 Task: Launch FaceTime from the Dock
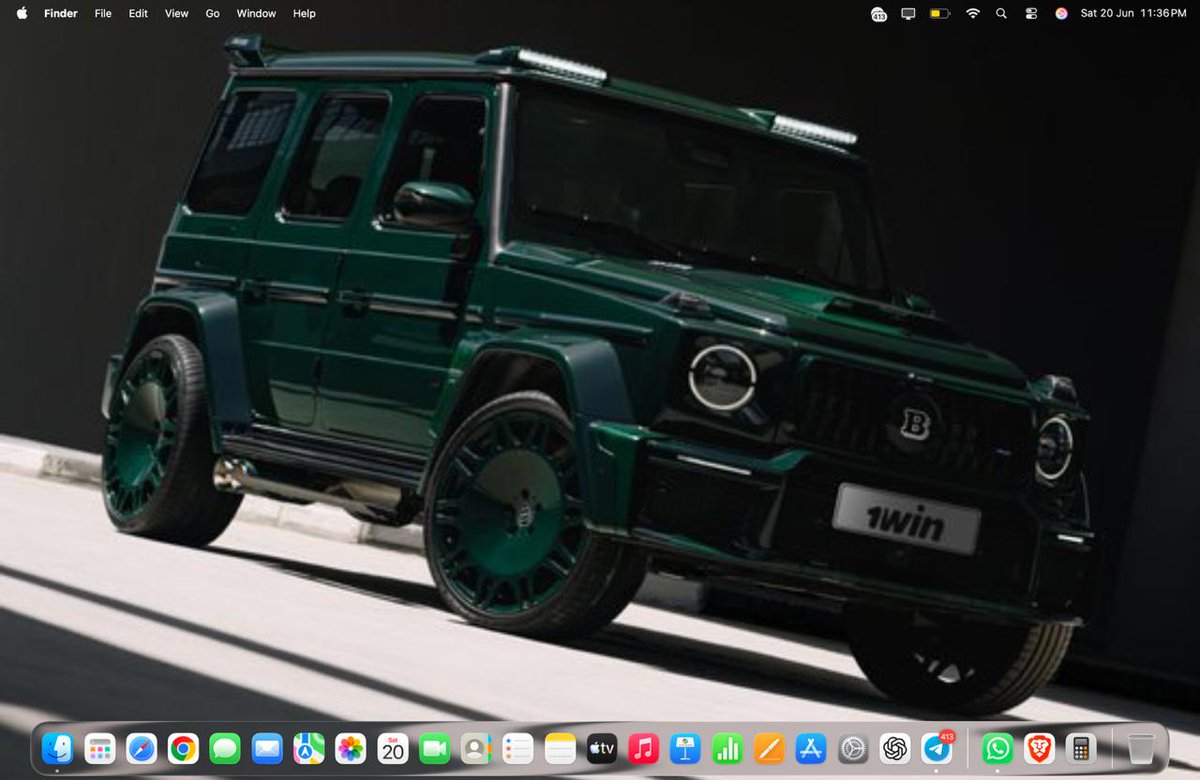coord(434,748)
